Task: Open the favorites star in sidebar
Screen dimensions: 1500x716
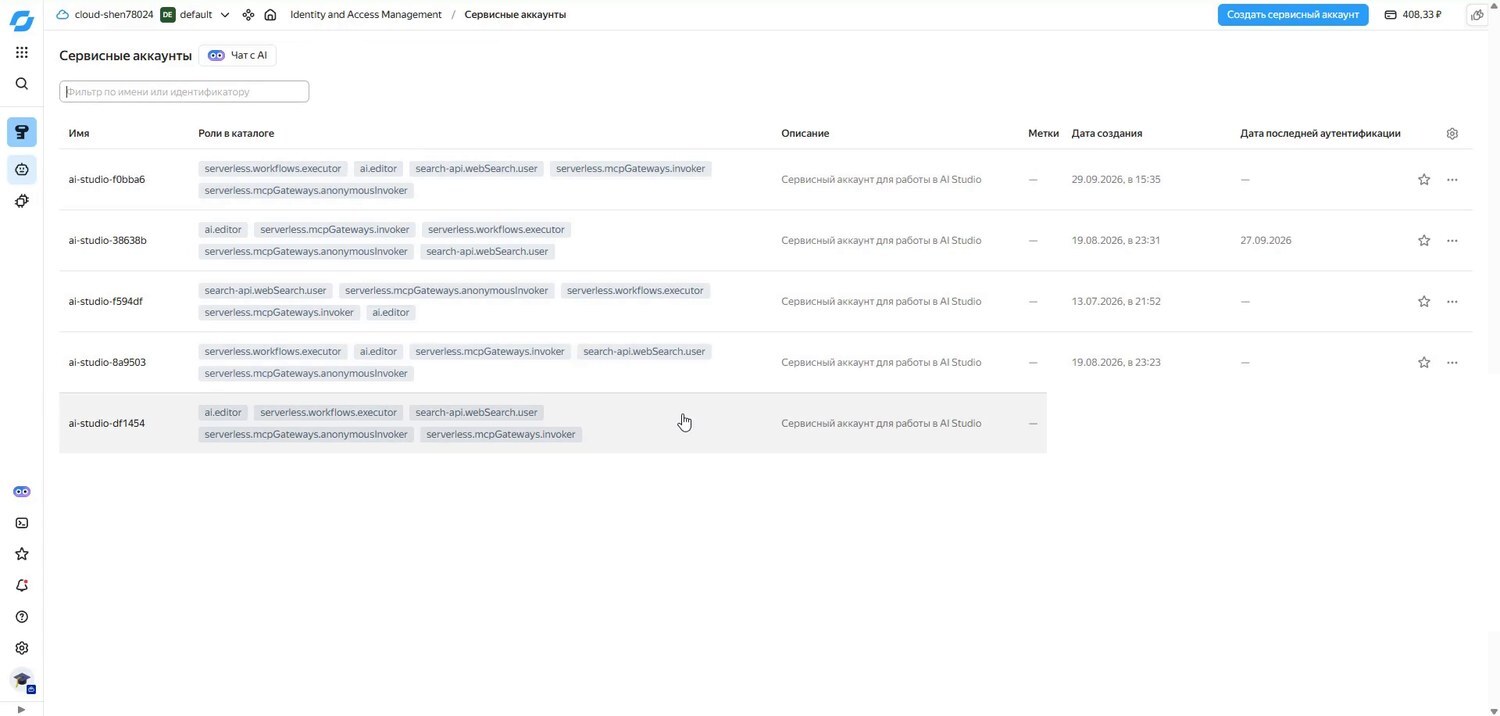Action: coord(22,554)
